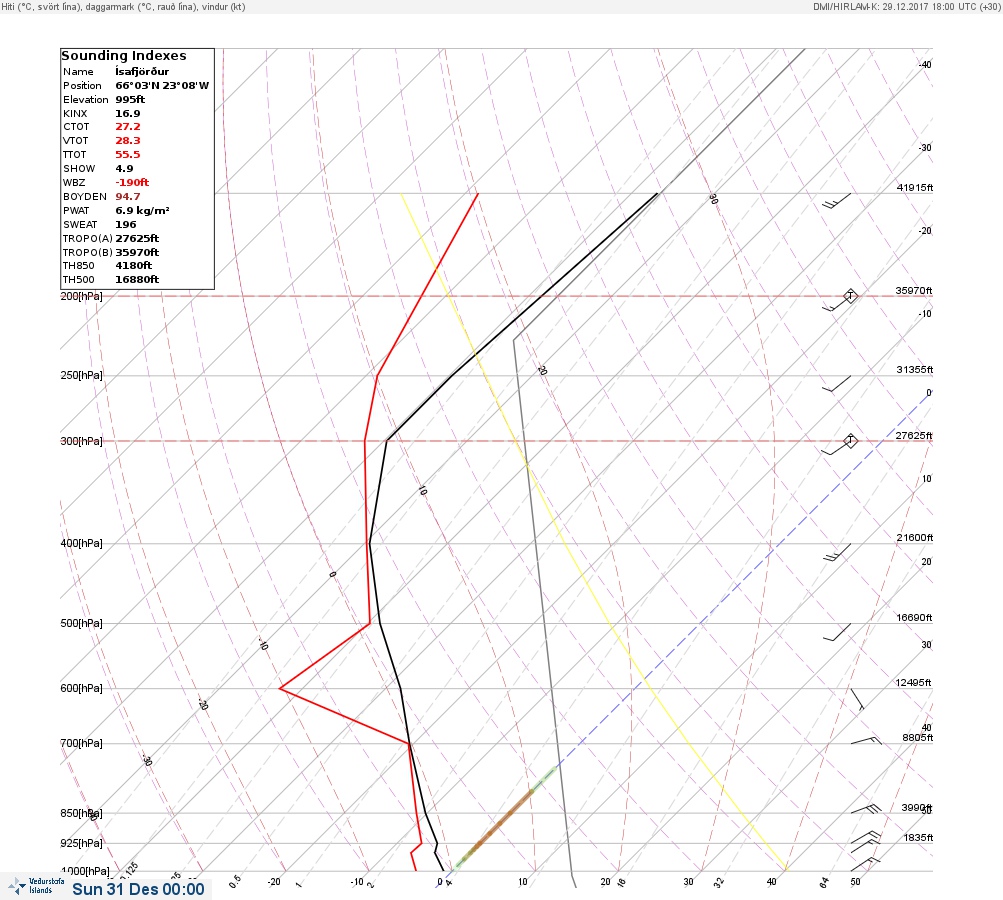
Task: Click the SHOW value 4.9
Action: tap(124, 169)
